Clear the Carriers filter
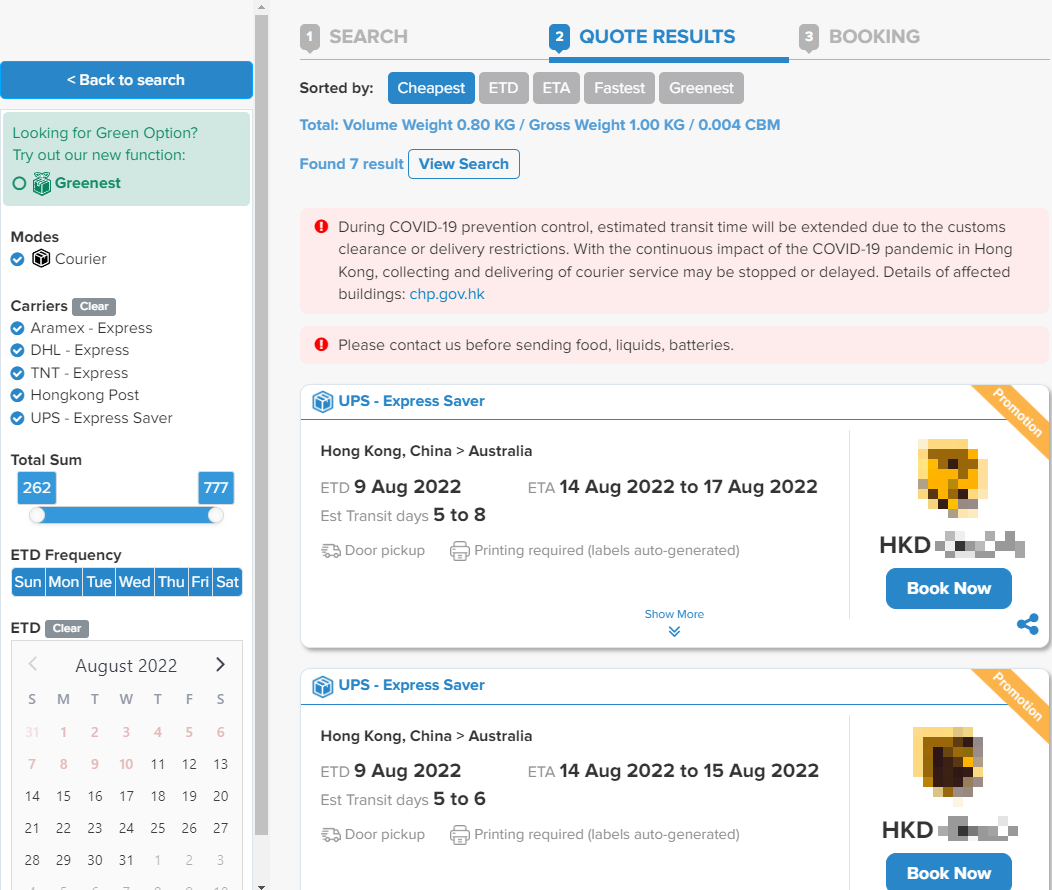Screen dimensions: 1052x890 coord(94,307)
